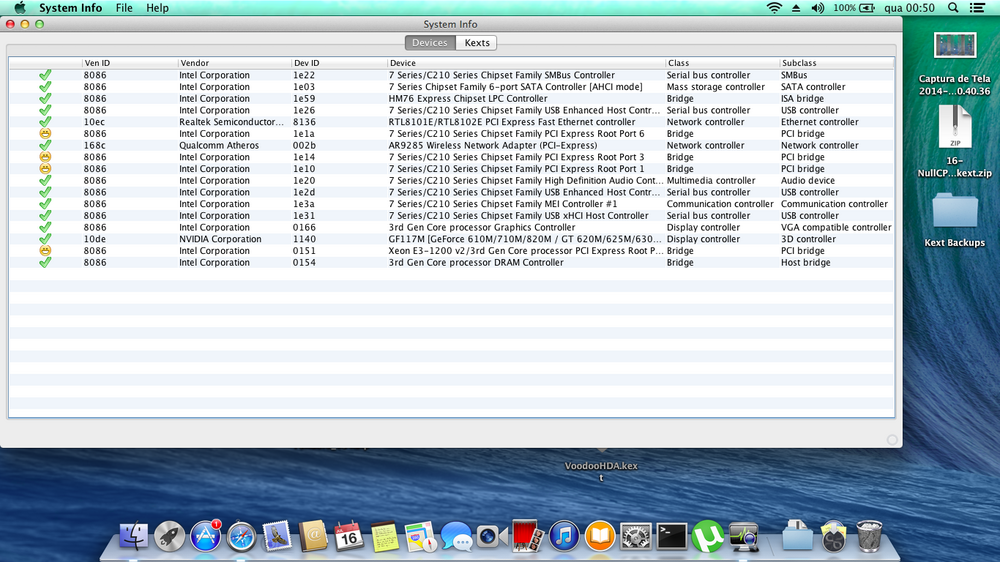Sort by the Class column header

pos(678,63)
